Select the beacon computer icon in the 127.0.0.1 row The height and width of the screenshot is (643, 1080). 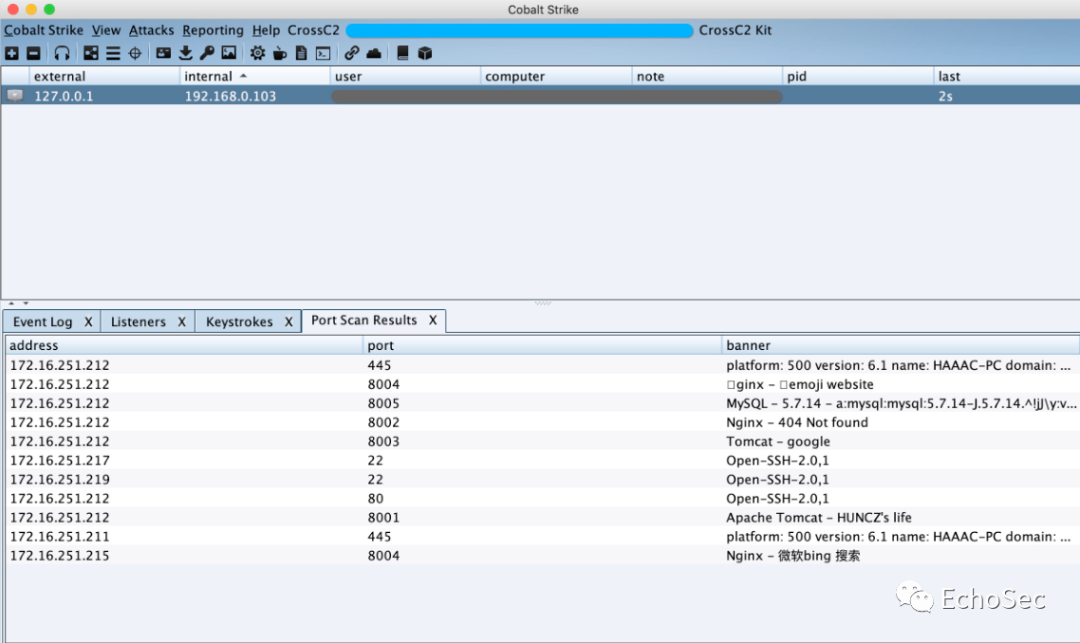point(15,96)
